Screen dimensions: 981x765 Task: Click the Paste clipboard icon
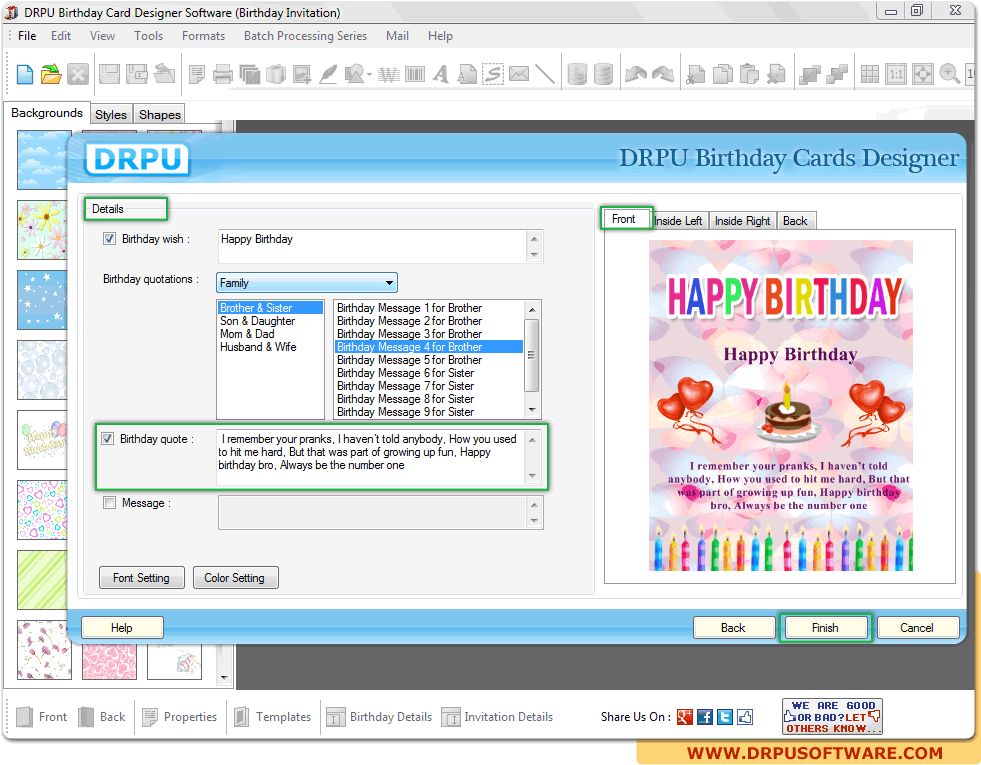749,74
